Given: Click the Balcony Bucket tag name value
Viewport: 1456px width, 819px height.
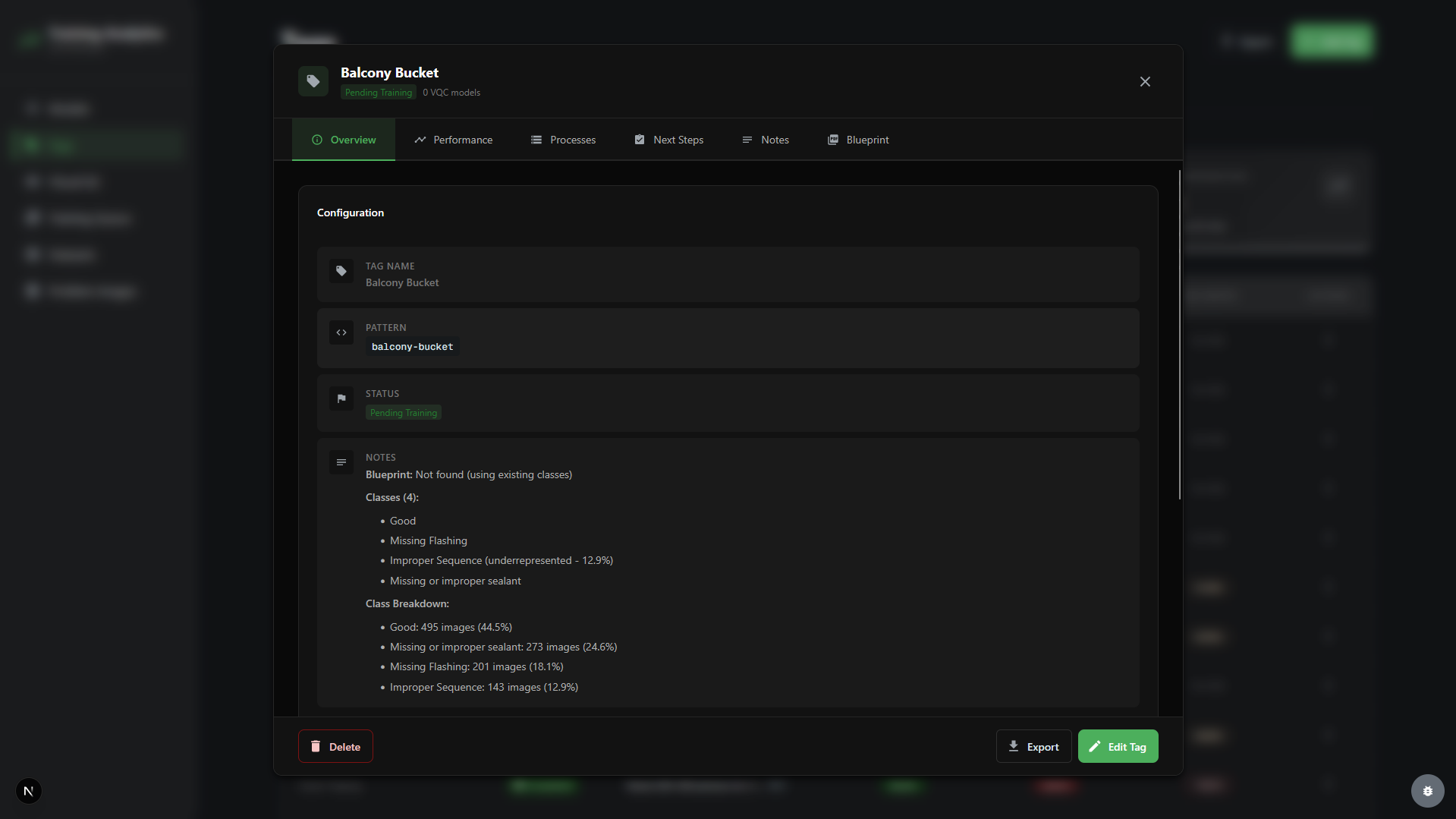Looking at the screenshot, I should click(402, 282).
